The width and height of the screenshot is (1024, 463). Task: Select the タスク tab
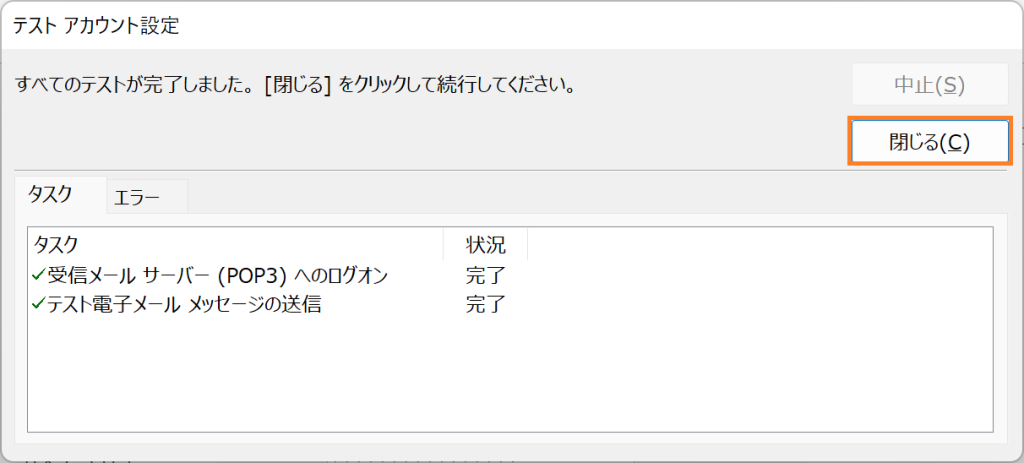(x=60, y=195)
